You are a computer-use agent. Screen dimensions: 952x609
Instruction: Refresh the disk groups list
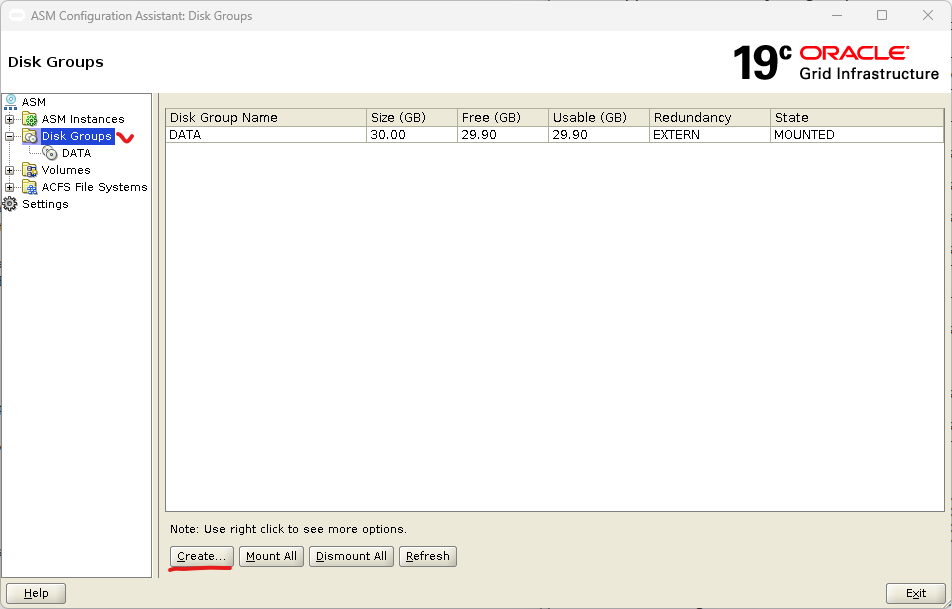pyautogui.click(x=428, y=556)
